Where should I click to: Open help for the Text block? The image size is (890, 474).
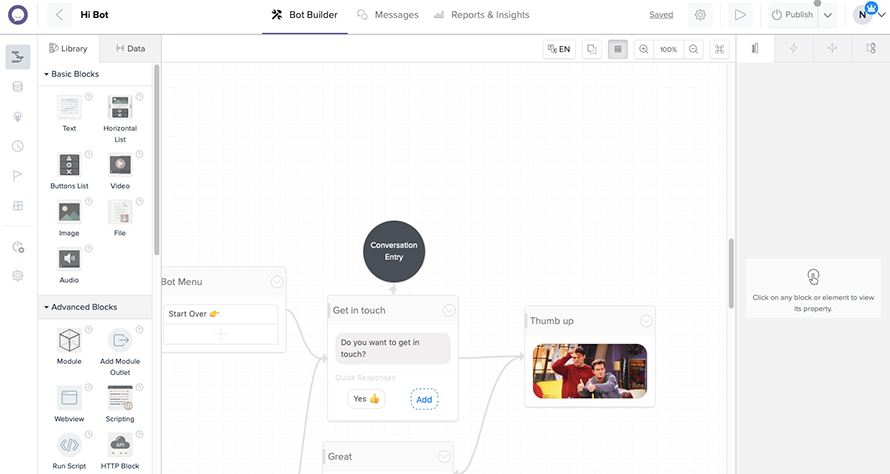click(89, 97)
